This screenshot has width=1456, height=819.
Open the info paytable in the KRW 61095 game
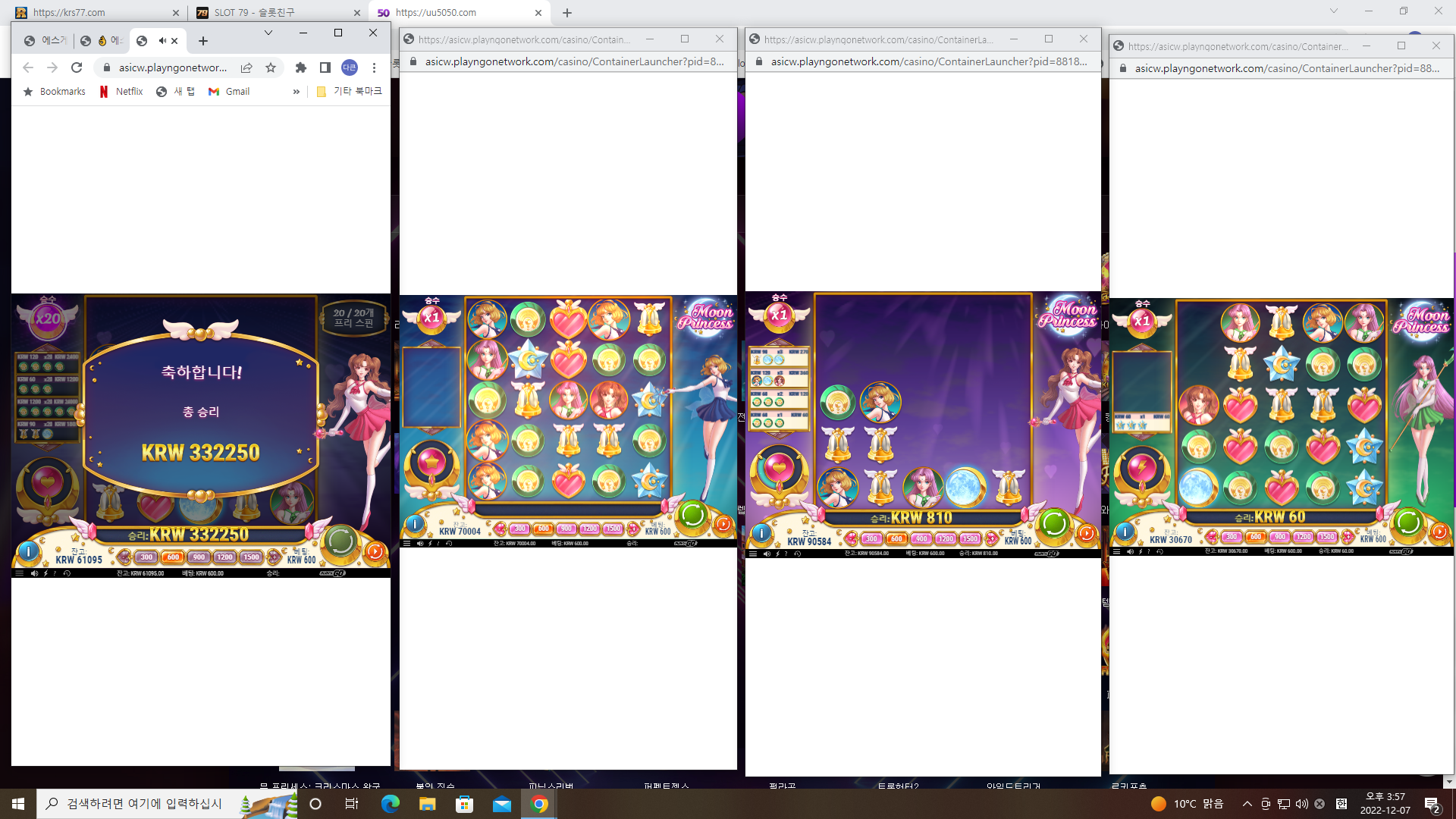pos(28,551)
